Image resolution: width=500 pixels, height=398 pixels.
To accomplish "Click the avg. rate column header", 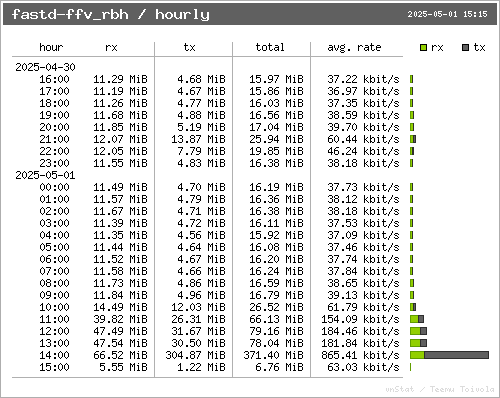I will click(354, 48).
